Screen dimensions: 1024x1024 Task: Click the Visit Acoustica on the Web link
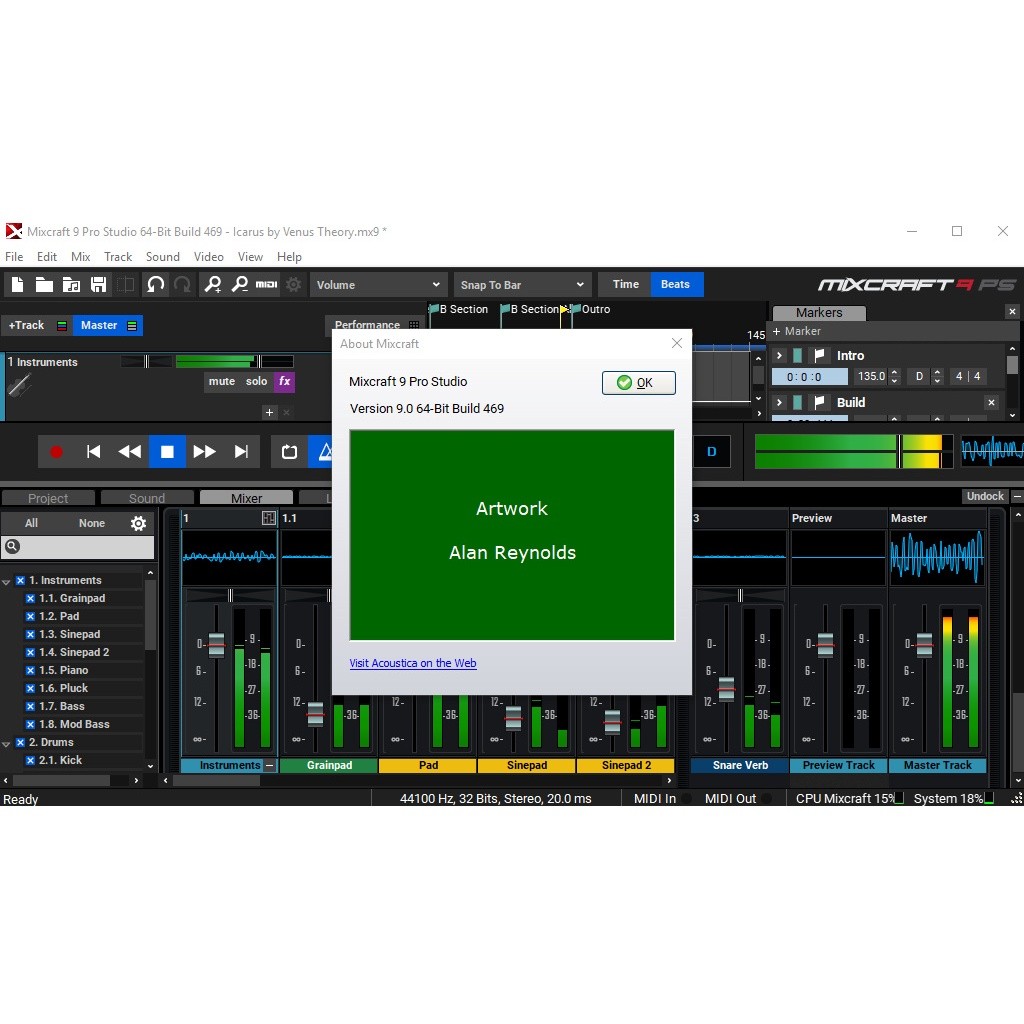(413, 663)
